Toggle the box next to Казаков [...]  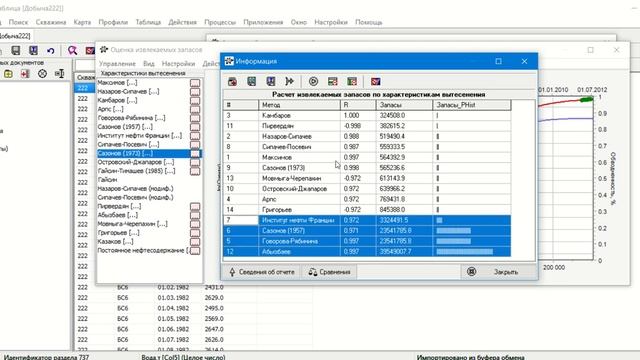tap(195, 242)
